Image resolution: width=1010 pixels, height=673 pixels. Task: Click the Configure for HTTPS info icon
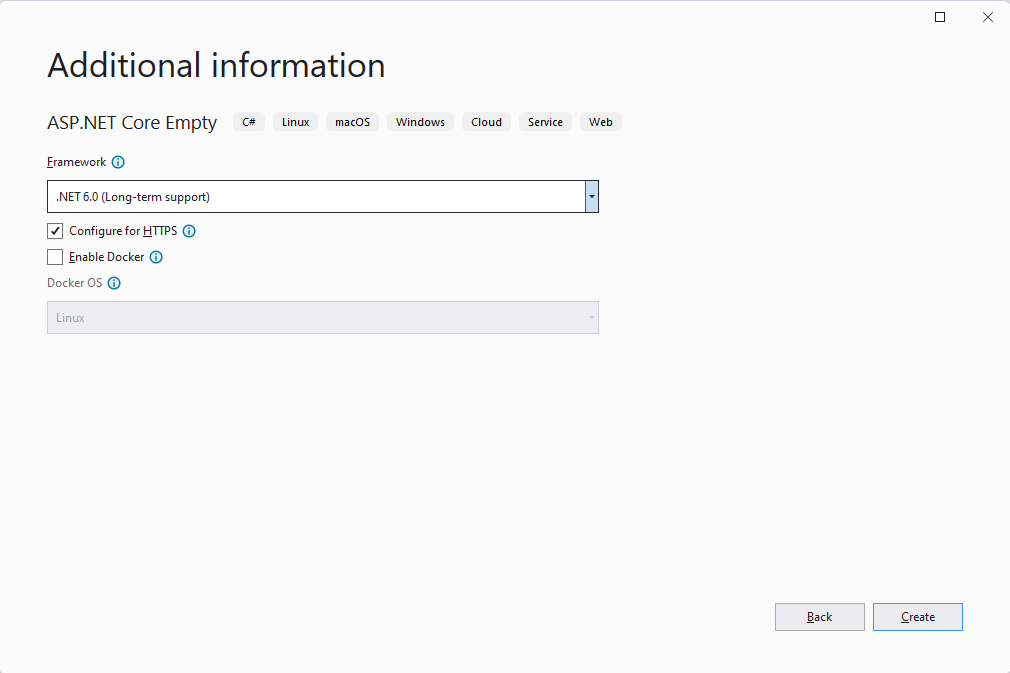pyautogui.click(x=189, y=231)
